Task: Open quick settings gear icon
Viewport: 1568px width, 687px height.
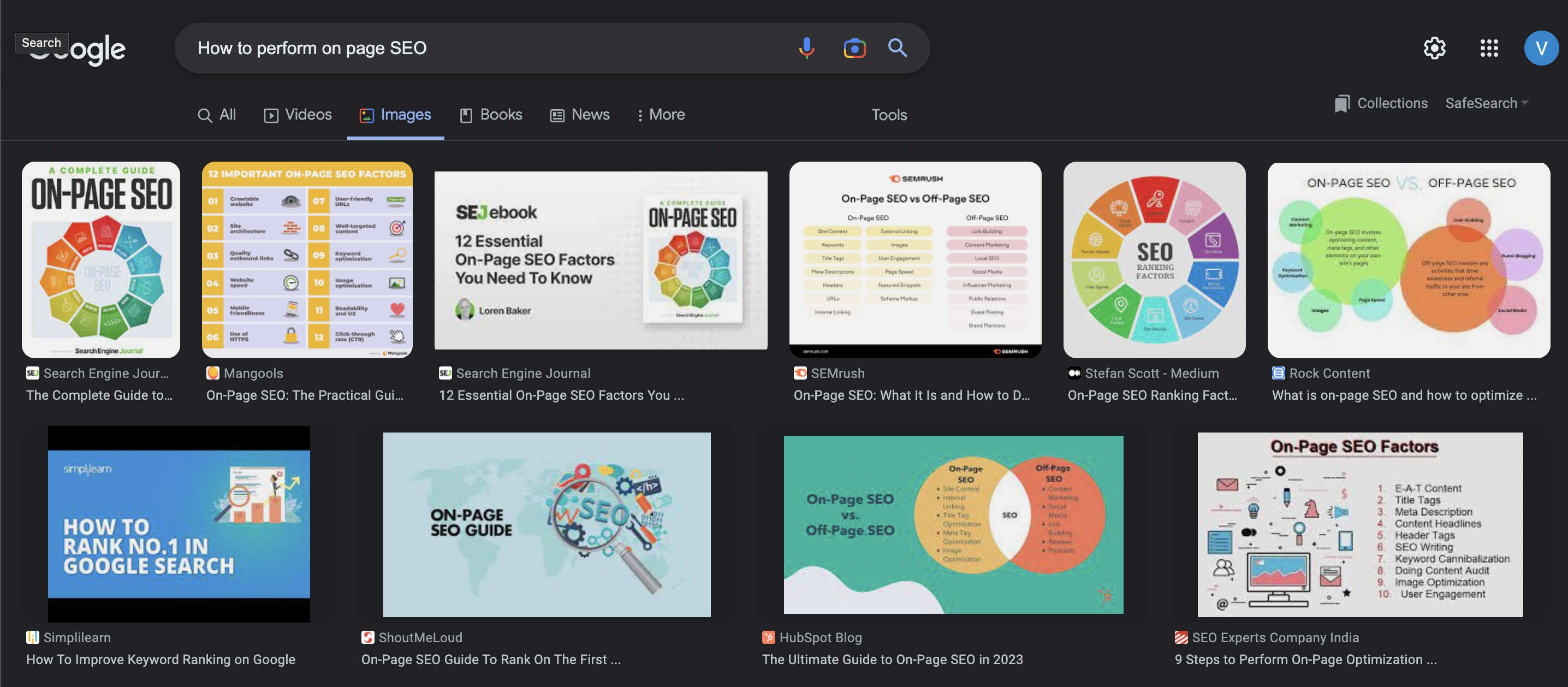Action: coord(1435,48)
